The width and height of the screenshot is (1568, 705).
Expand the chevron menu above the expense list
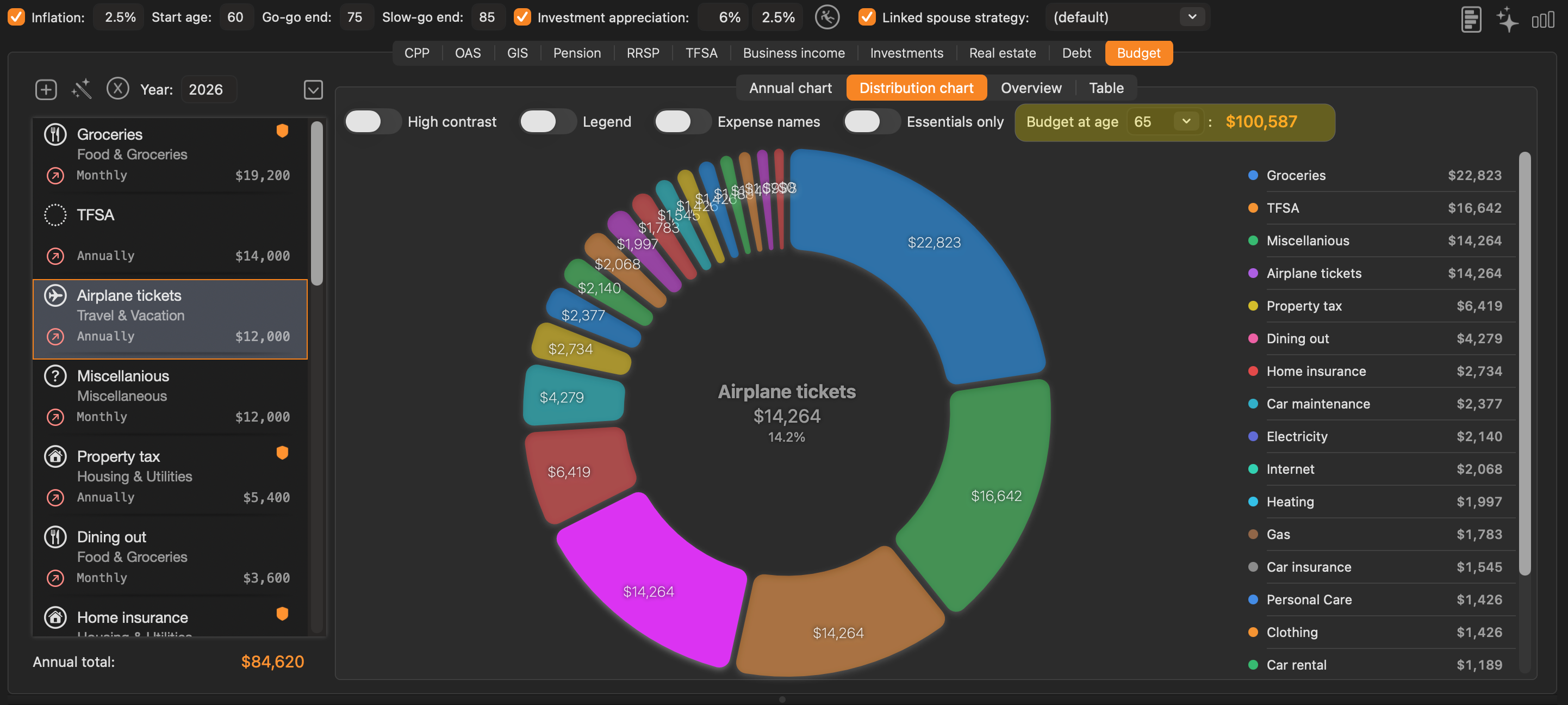(313, 90)
